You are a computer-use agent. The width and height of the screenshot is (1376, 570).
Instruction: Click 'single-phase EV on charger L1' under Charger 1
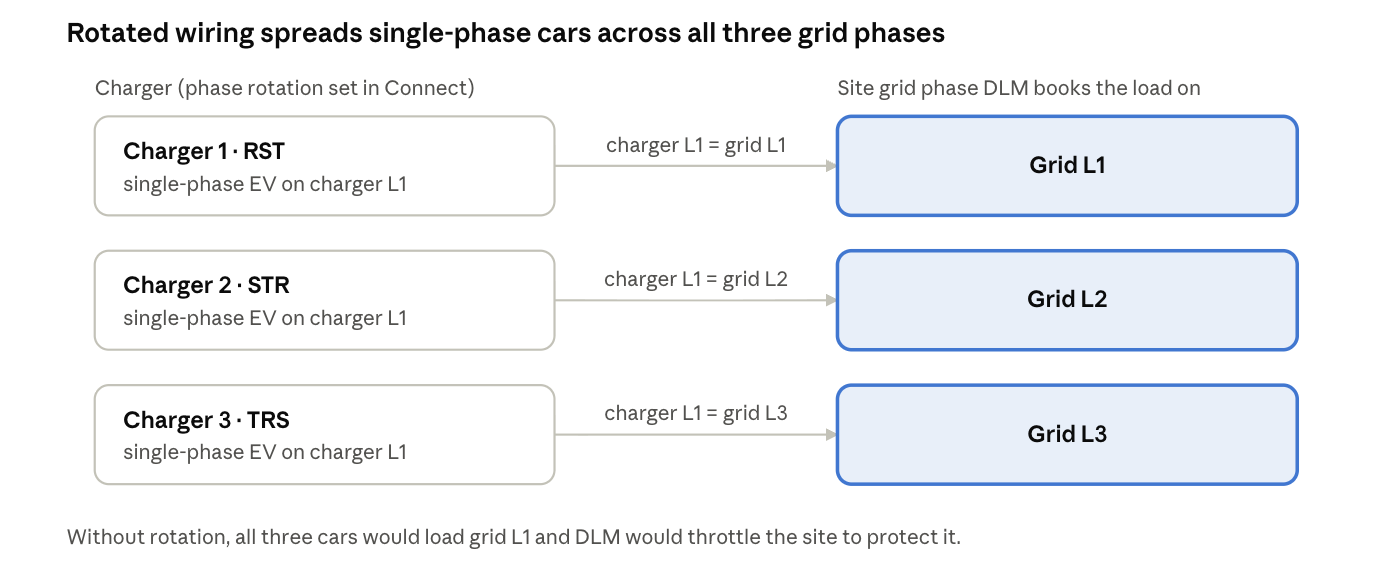pos(265,184)
